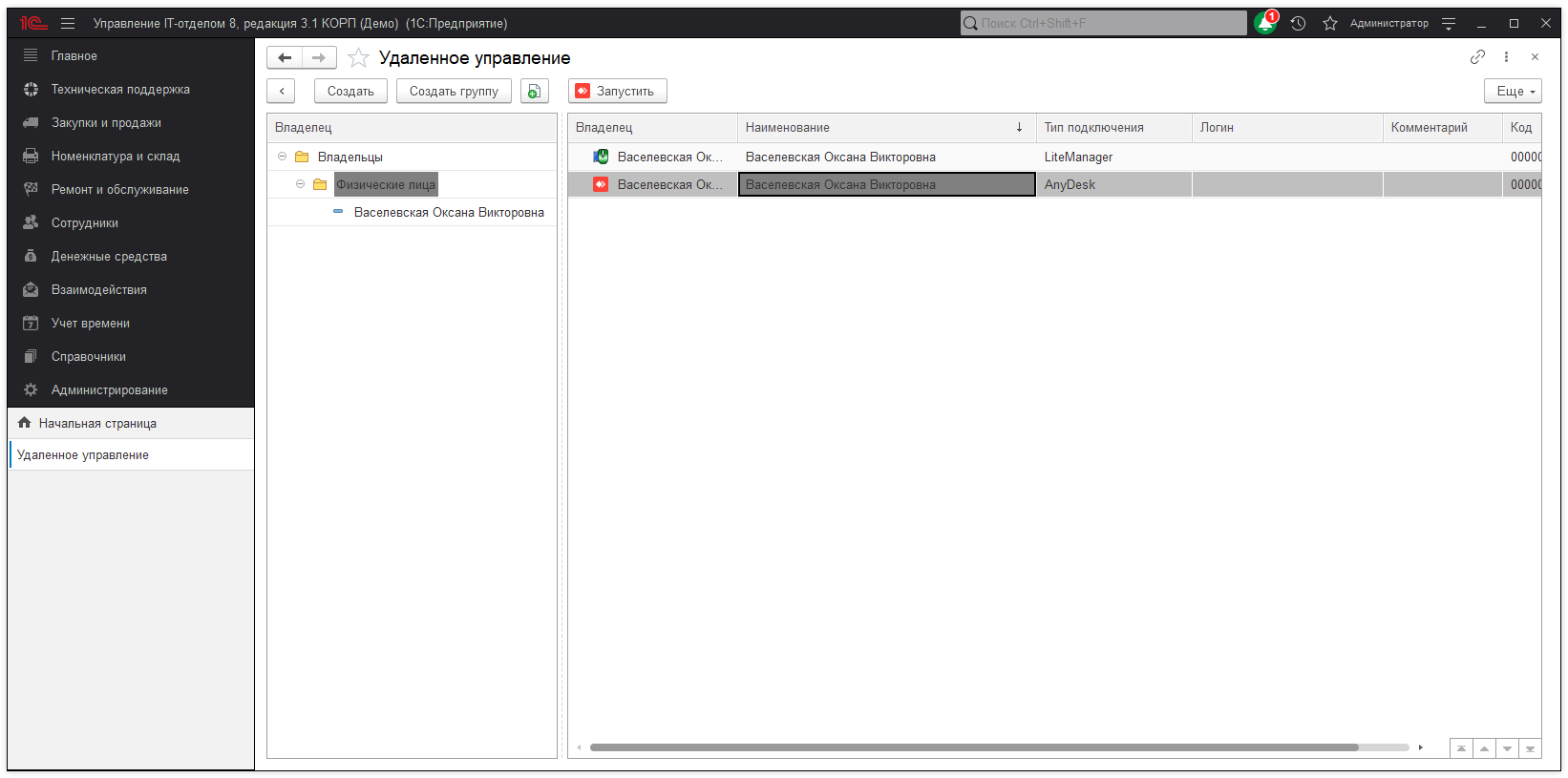The width and height of the screenshot is (1568, 778).
Task: Collapse the Владельцы tree folder
Action: (282, 157)
